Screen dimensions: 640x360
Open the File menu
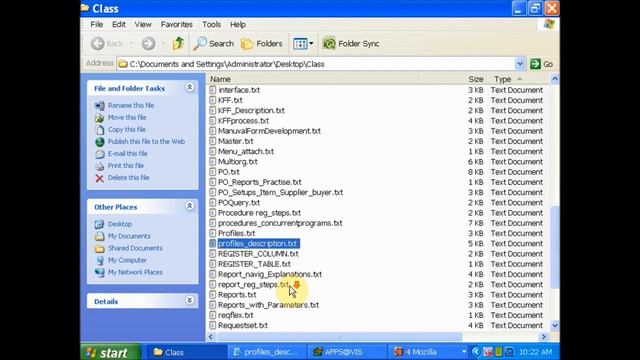coord(97,24)
